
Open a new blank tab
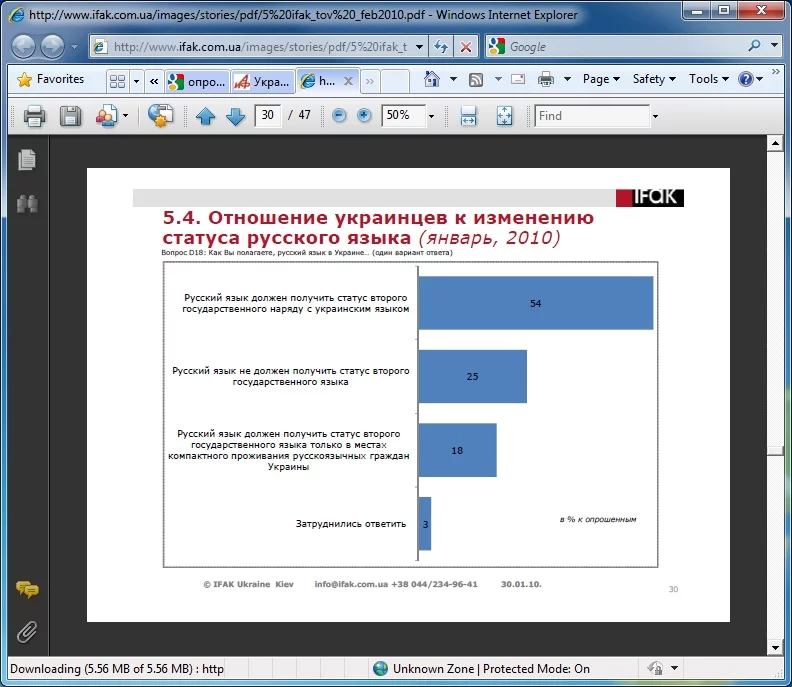tap(394, 81)
